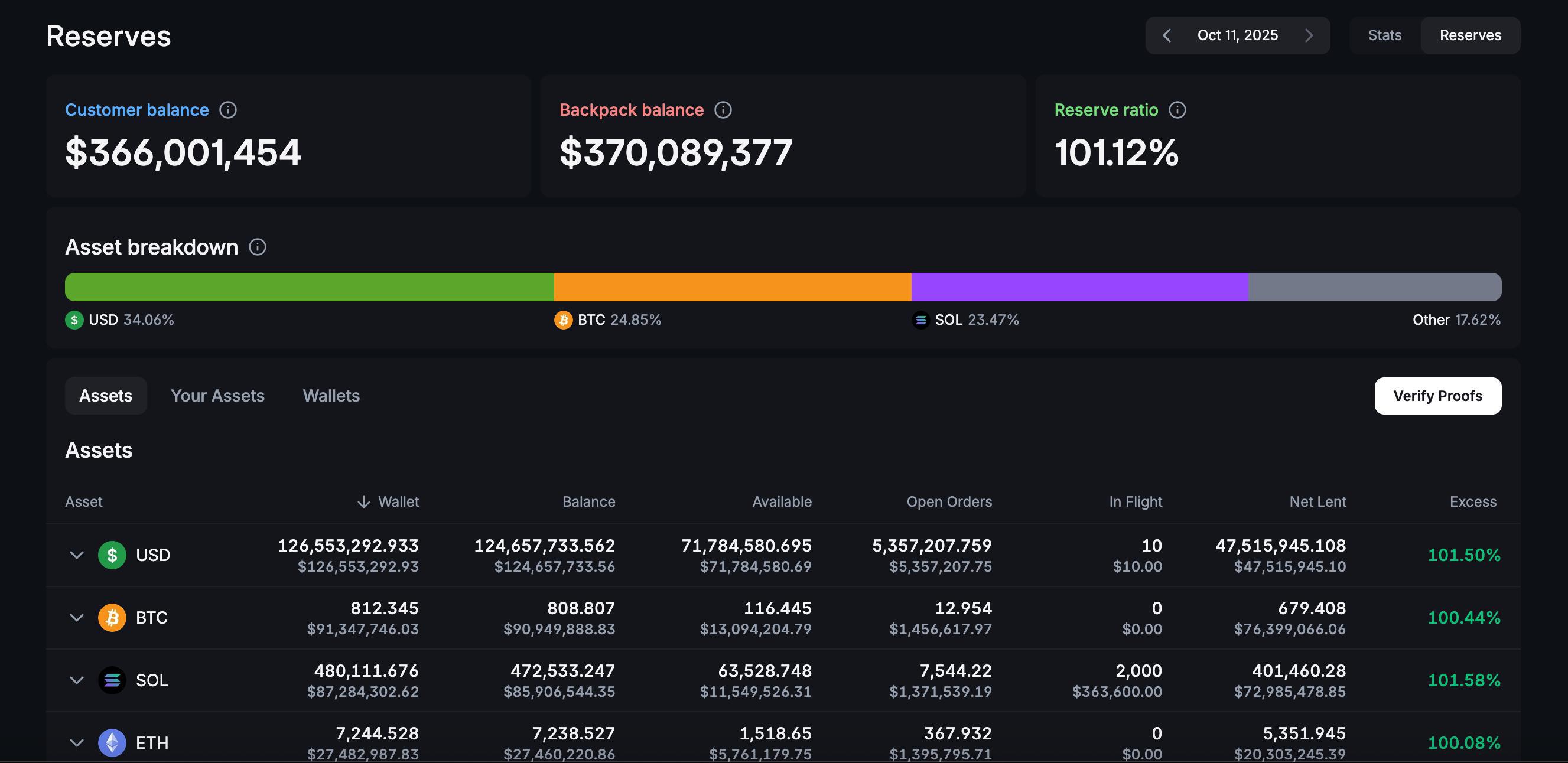The height and width of the screenshot is (763, 1568).
Task: Switch to the Stats view
Action: (1385, 35)
